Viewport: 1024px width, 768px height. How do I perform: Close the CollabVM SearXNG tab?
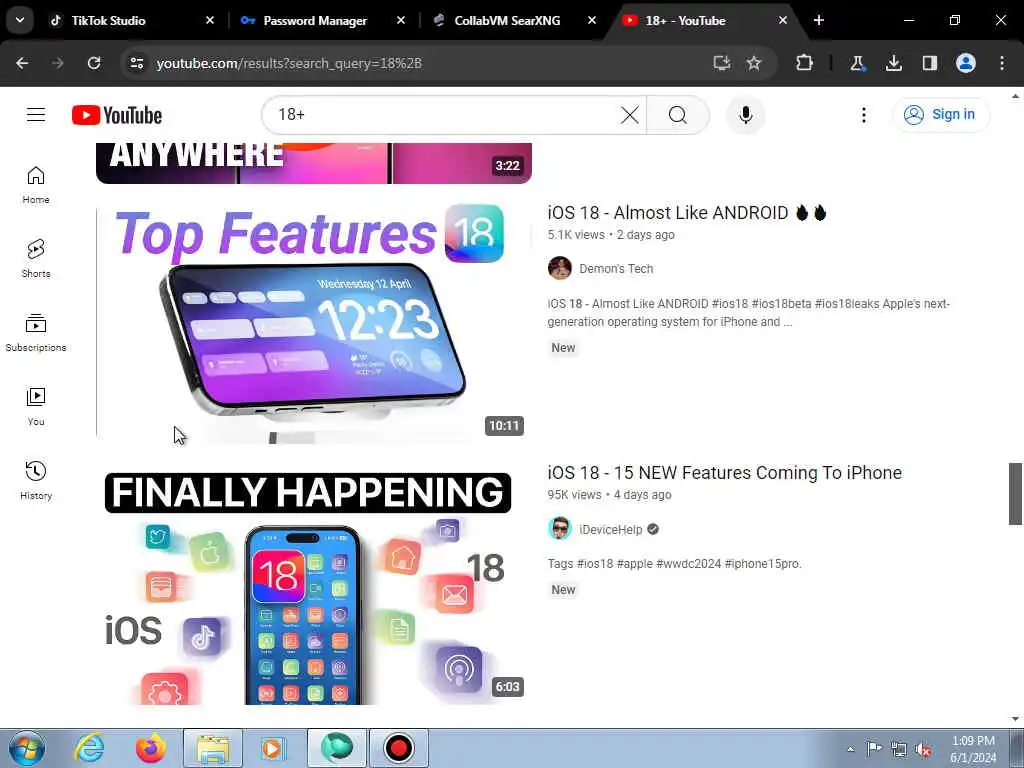tap(592, 21)
